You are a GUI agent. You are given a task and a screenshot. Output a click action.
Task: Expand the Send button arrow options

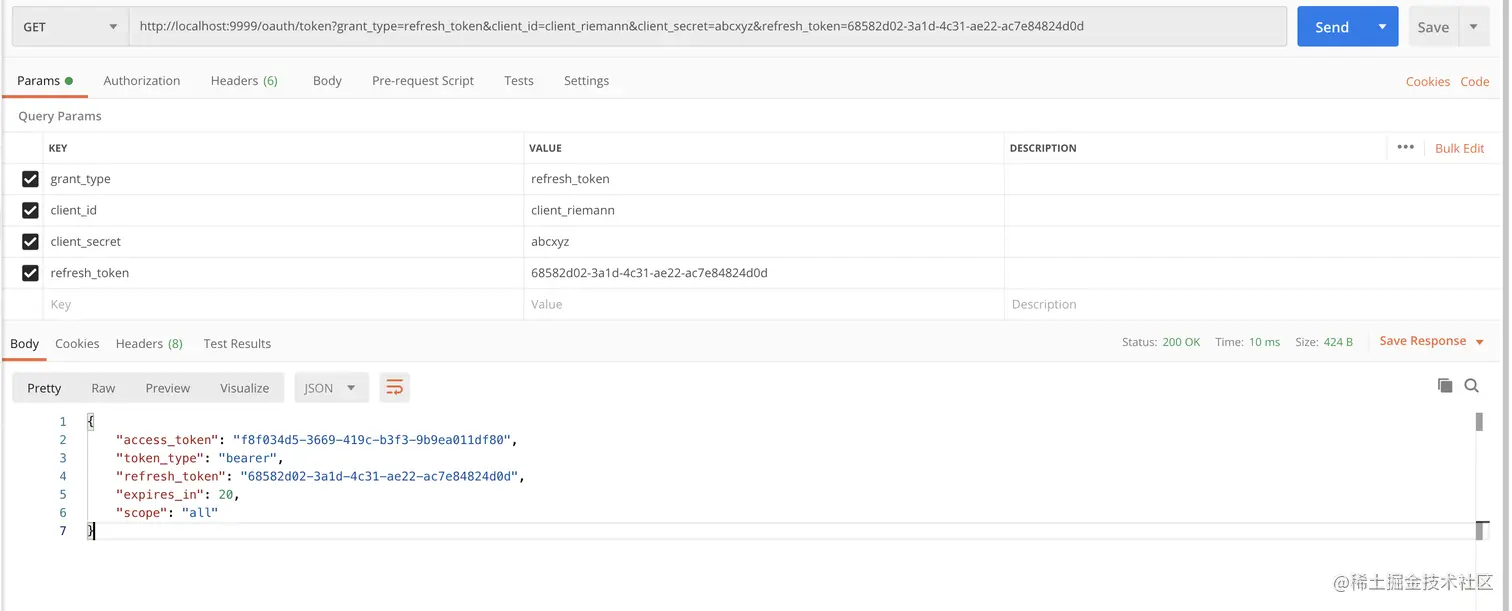coord(1382,27)
